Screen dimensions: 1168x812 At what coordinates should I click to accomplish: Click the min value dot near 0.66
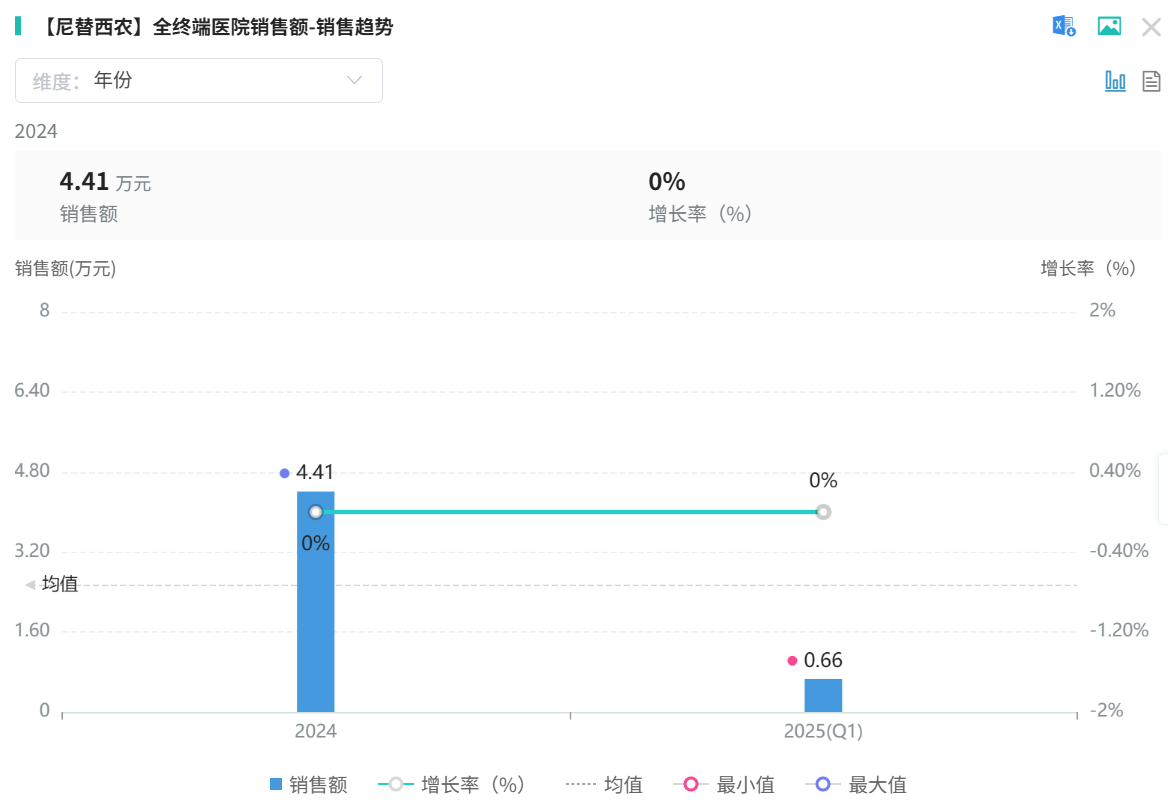[792, 660]
